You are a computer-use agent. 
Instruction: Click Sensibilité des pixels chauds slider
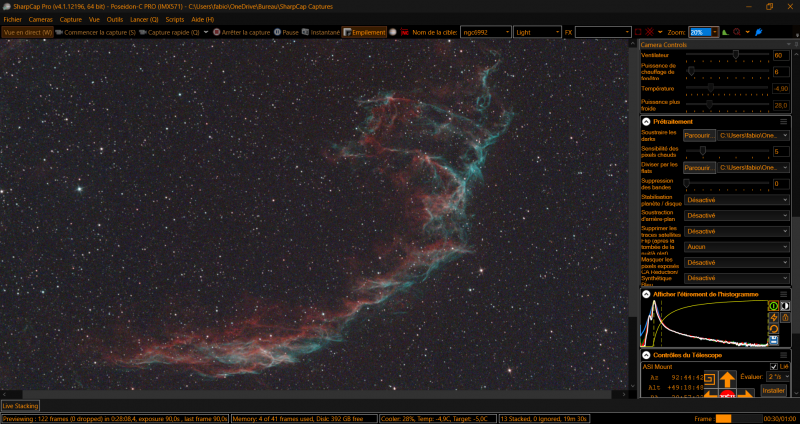click(728, 151)
